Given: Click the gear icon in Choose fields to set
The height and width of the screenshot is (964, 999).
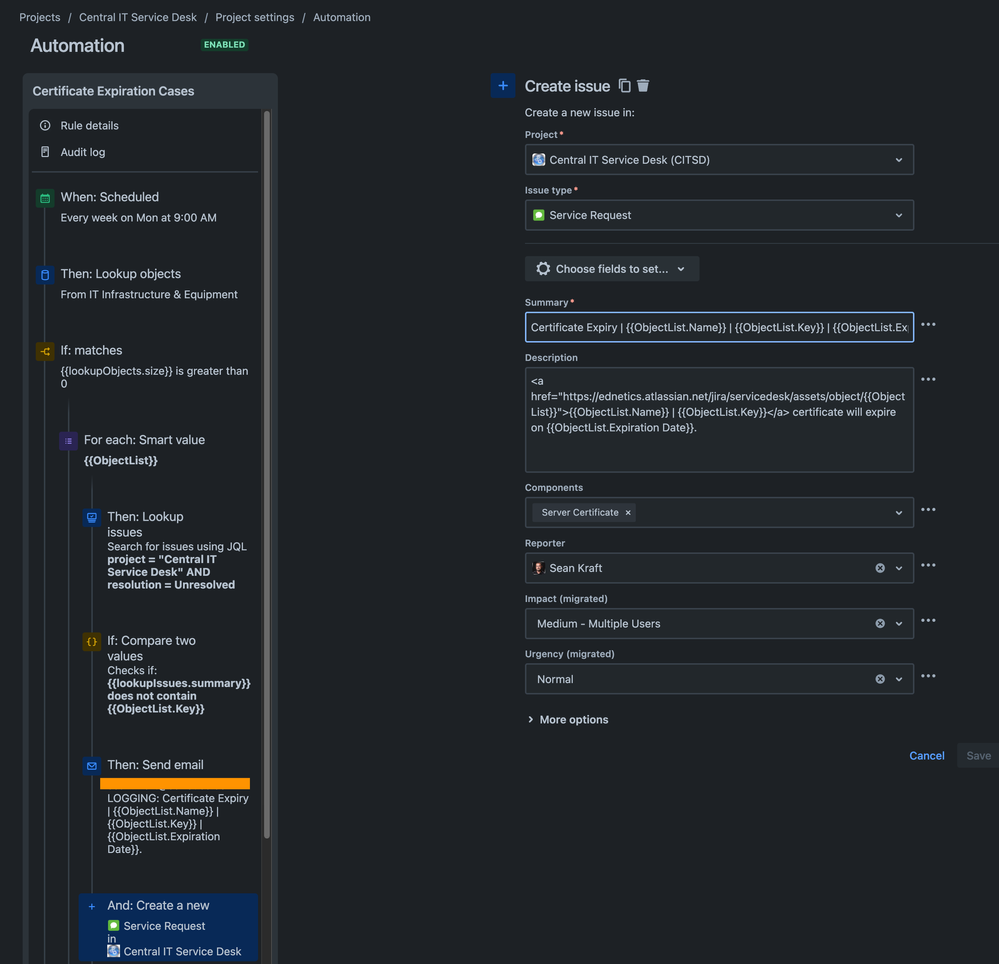Looking at the screenshot, I should pyautogui.click(x=543, y=269).
